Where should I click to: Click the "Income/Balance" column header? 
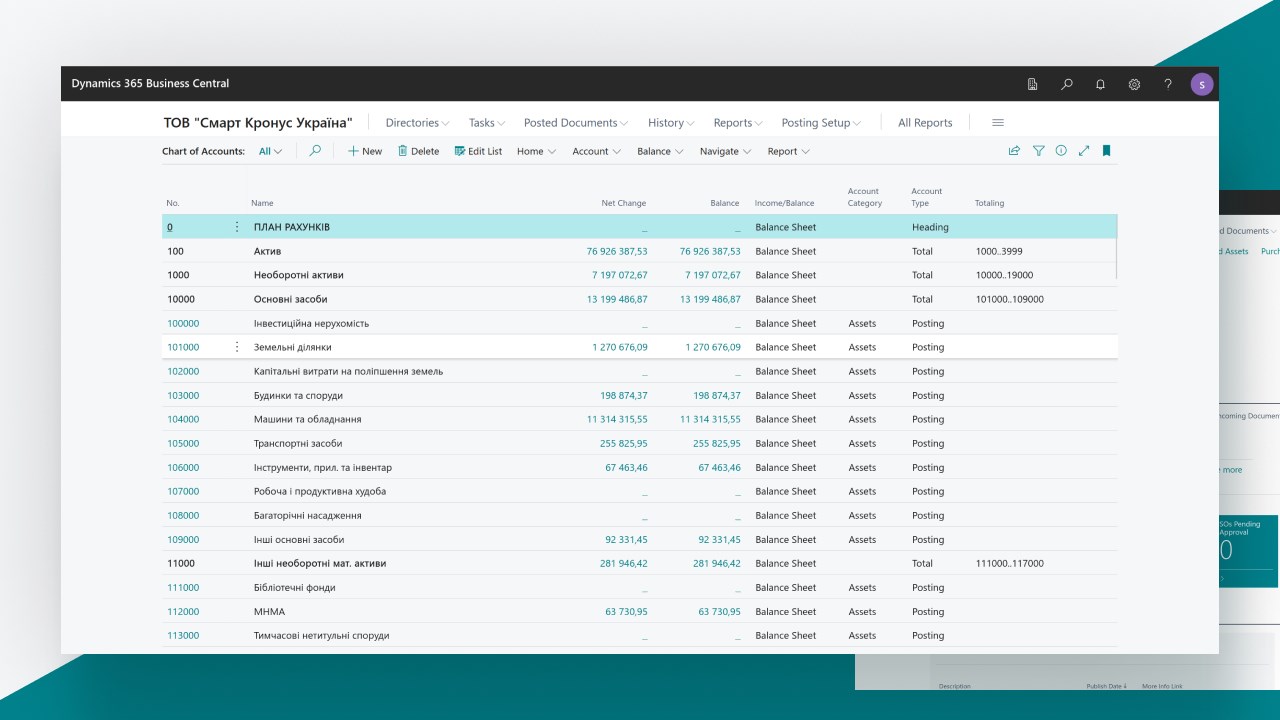[785, 203]
